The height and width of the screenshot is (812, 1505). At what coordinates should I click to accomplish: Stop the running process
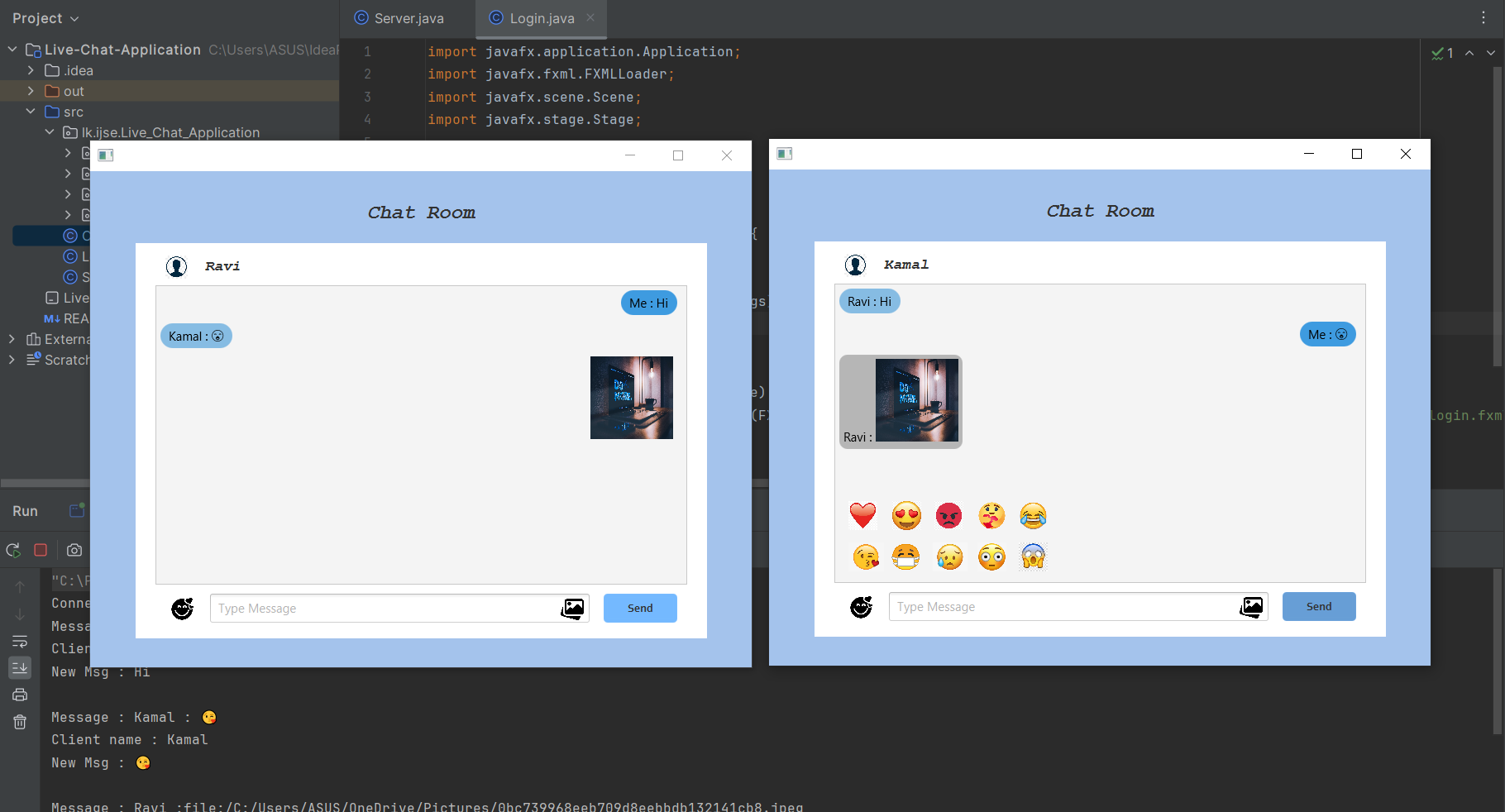(x=41, y=550)
